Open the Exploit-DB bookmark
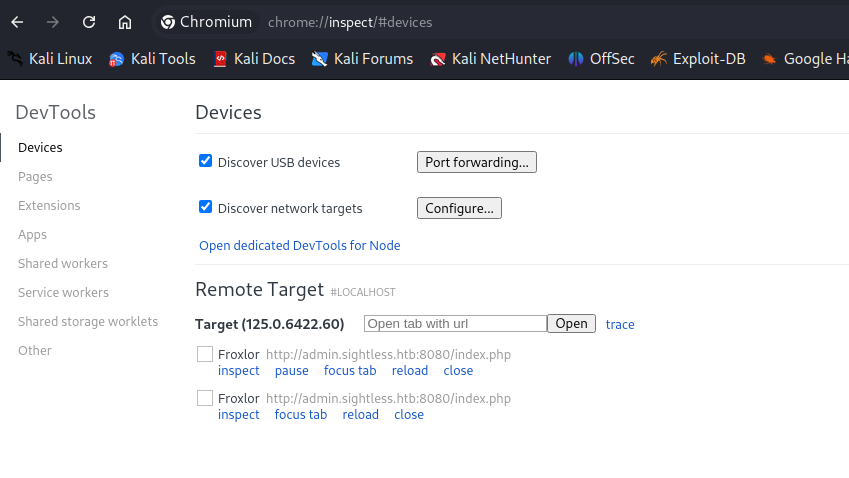 (x=698, y=58)
